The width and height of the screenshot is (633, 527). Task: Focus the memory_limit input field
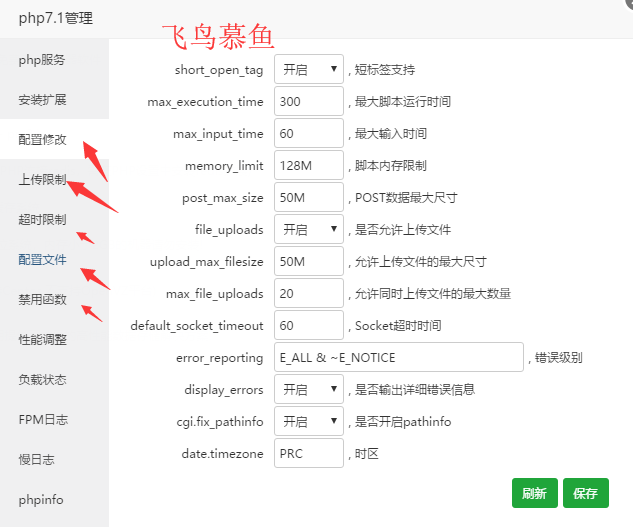[x=308, y=166]
